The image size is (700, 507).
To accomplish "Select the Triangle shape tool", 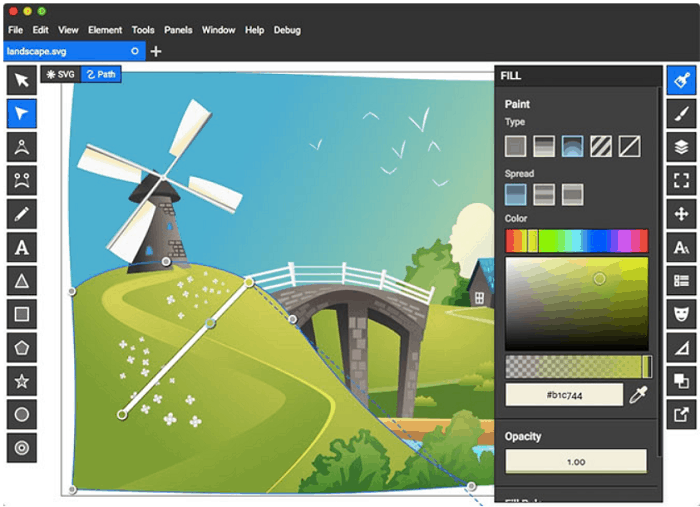I will pos(21,281).
